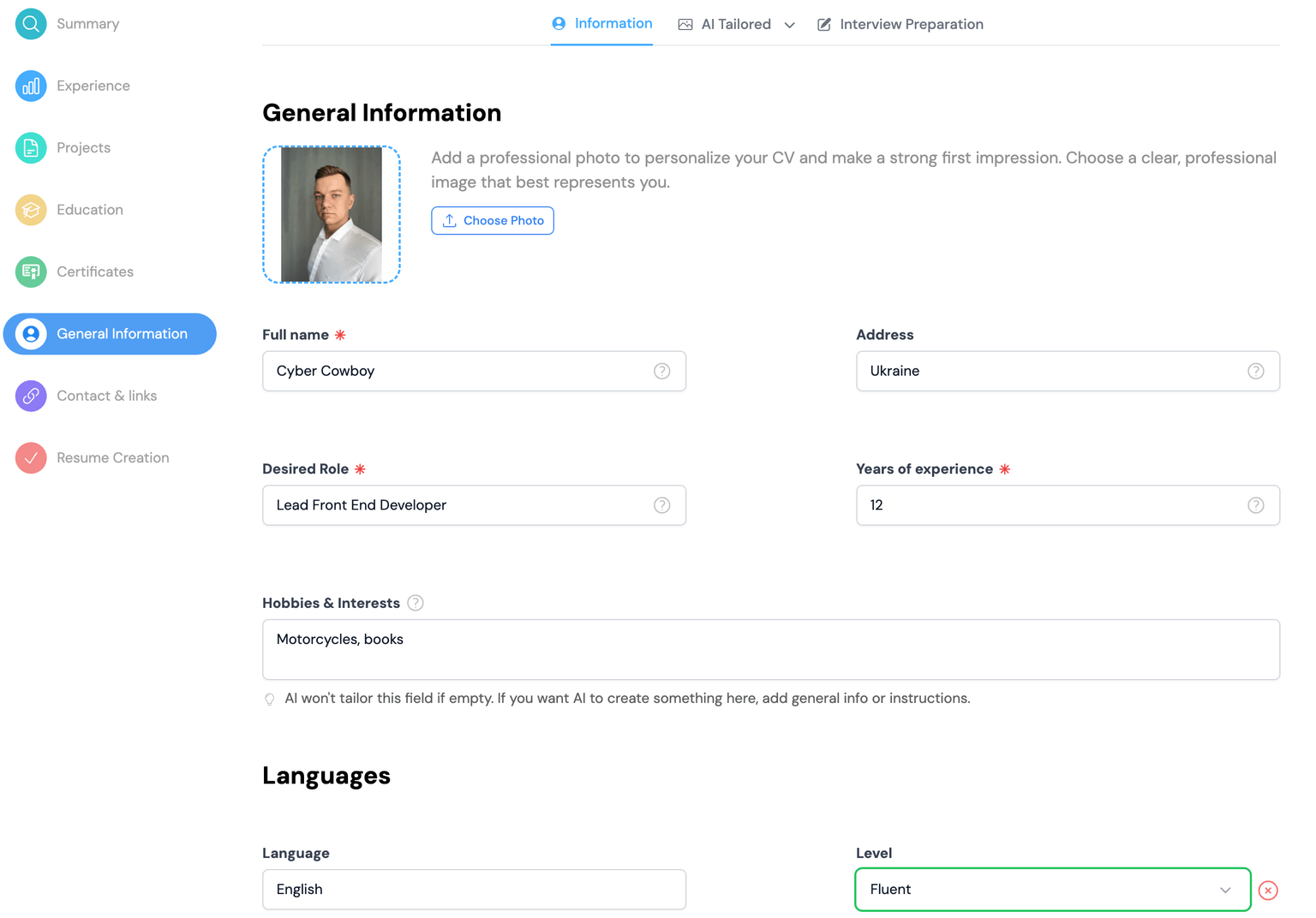Click help icon in Desired Role field

[x=662, y=505]
